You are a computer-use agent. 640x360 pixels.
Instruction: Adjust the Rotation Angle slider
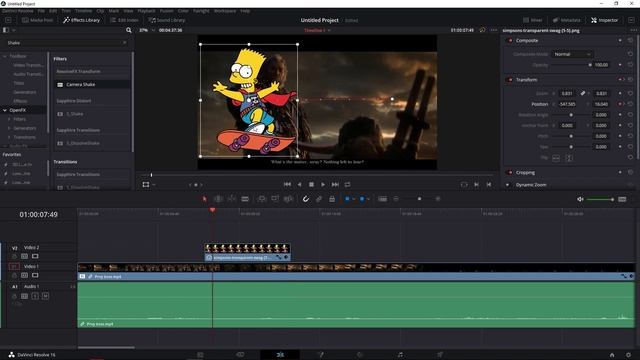pyautogui.click(x=571, y=115)
